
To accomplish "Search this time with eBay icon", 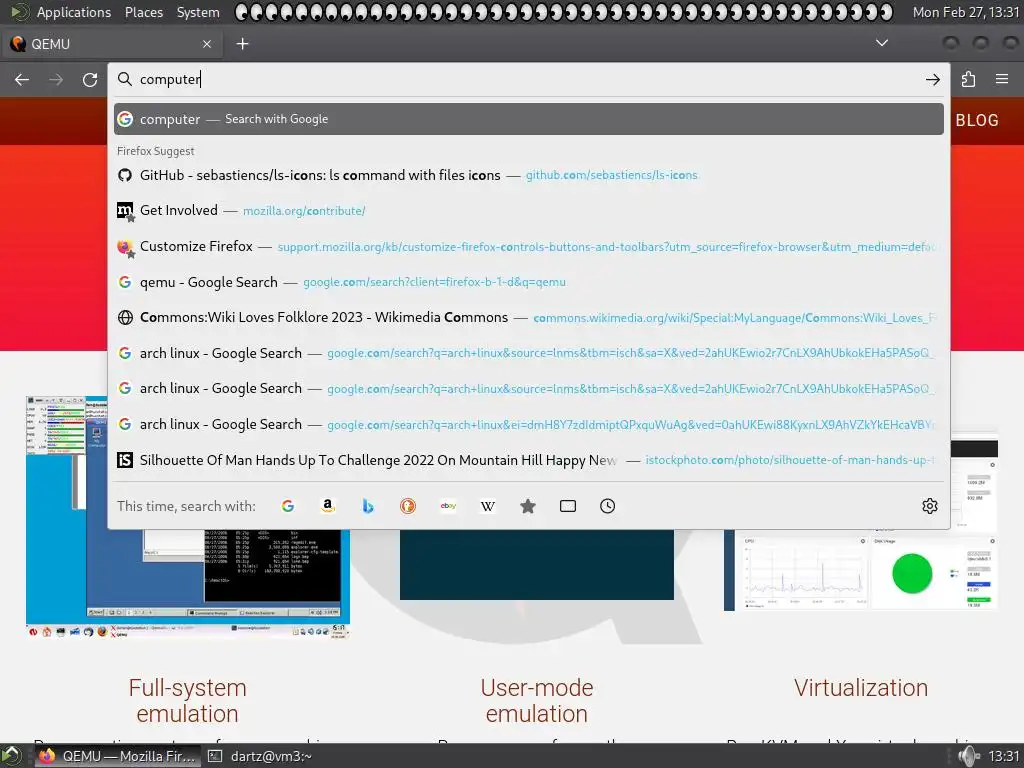I will [x=448, y=506].
